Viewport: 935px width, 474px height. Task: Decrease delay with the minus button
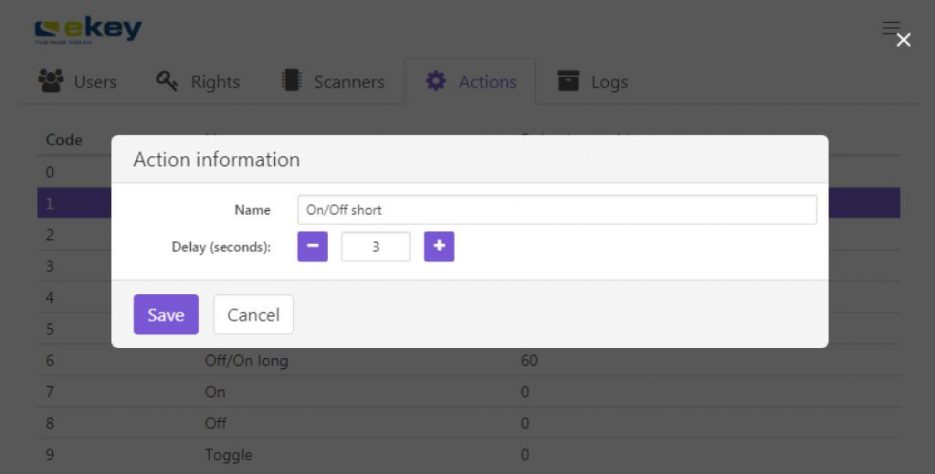click(x=312, y=246)
